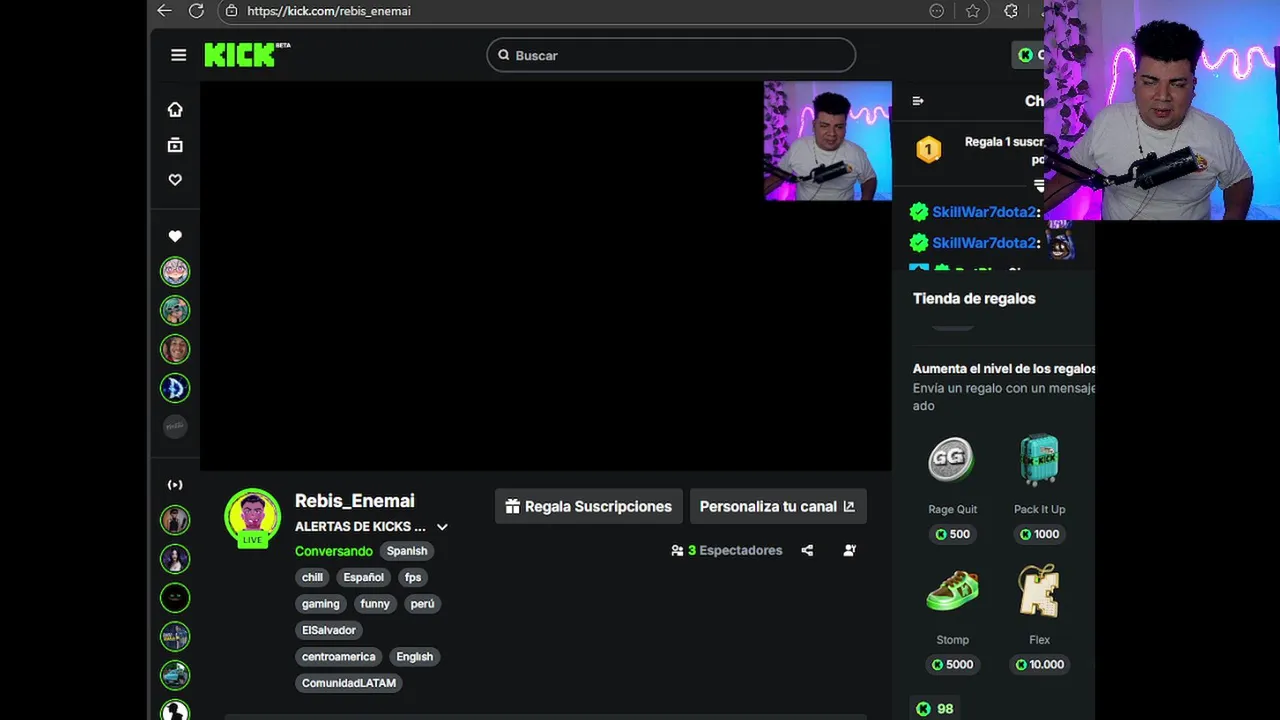Click the Rebis_Enemai channel name

pos(354,501)
